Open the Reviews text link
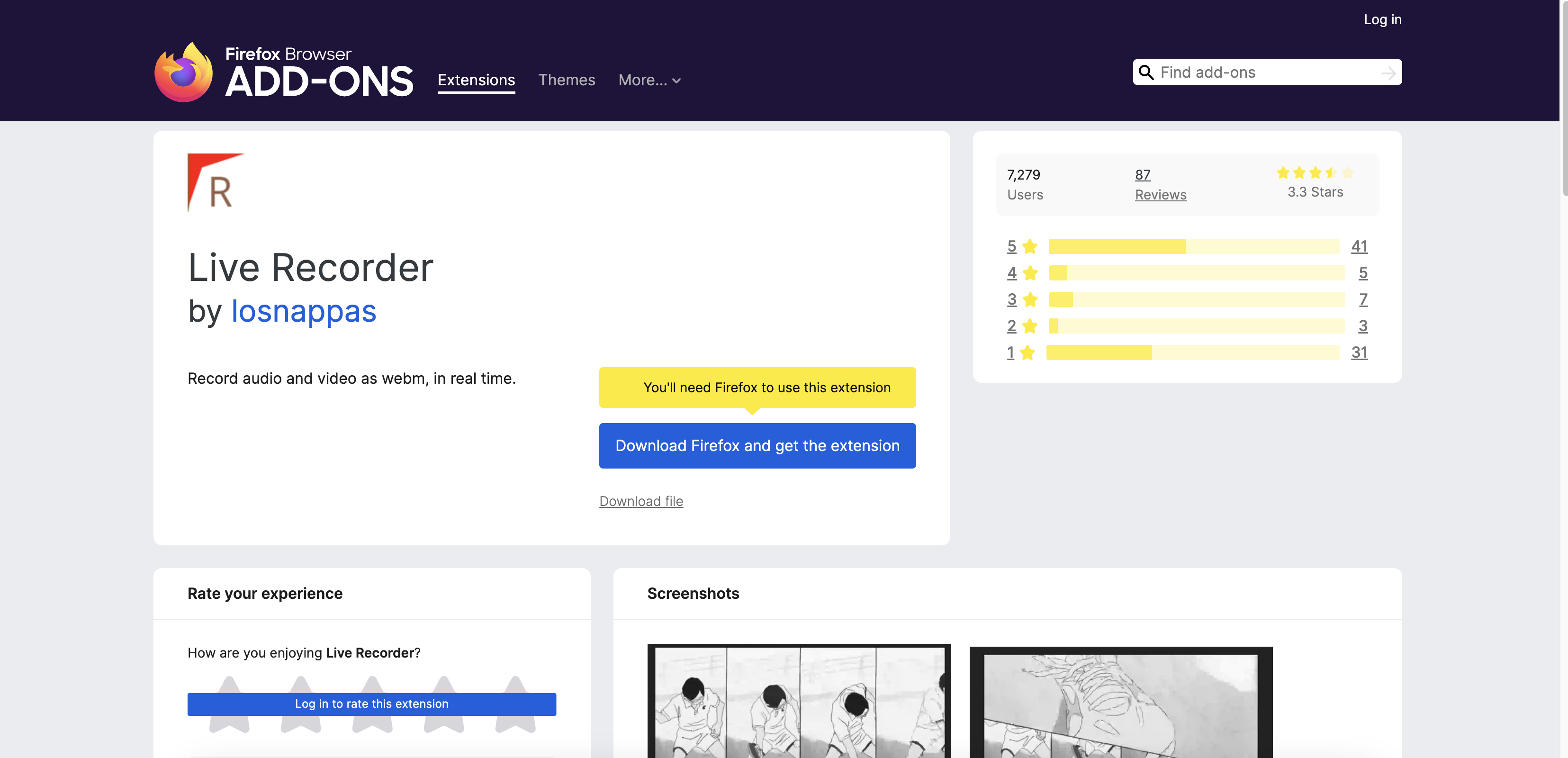The image size is (1568, 758). [1160, 195]
